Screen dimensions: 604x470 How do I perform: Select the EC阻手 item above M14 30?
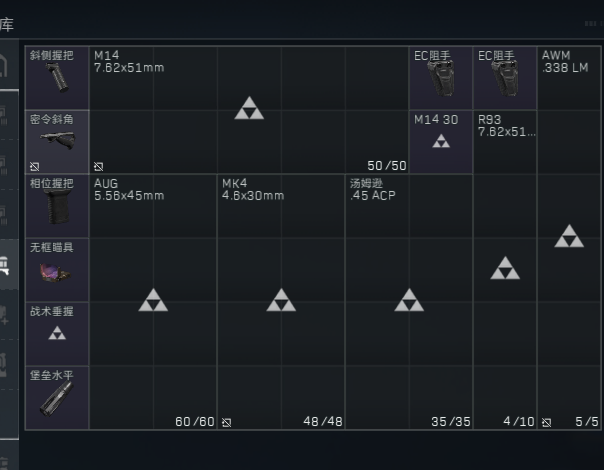(x=441, y=78)
